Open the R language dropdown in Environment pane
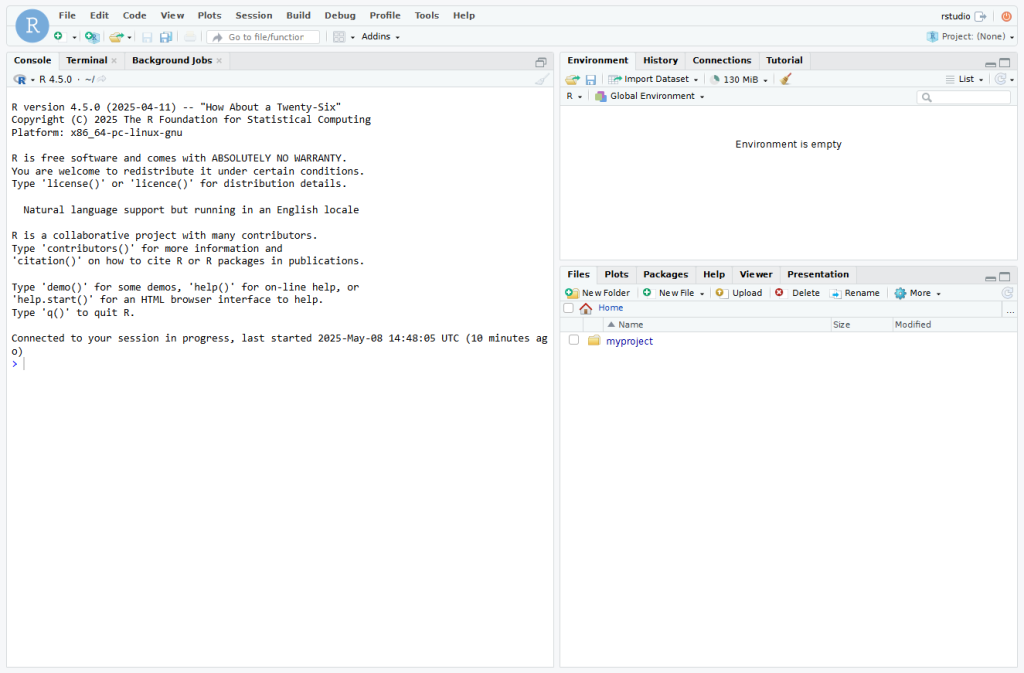The width and height of the screenshot is (1024, 673). coord(574,96)
